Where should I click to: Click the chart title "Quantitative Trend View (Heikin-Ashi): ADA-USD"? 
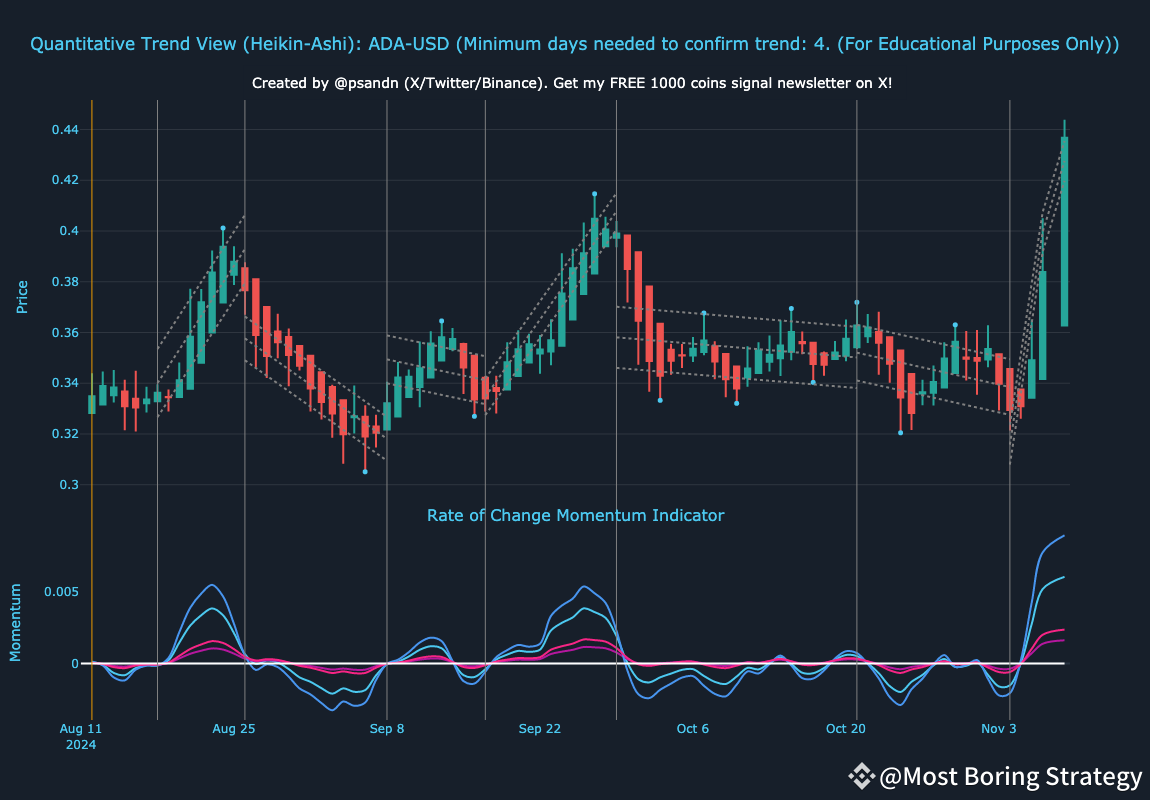[x=574, y=44]
